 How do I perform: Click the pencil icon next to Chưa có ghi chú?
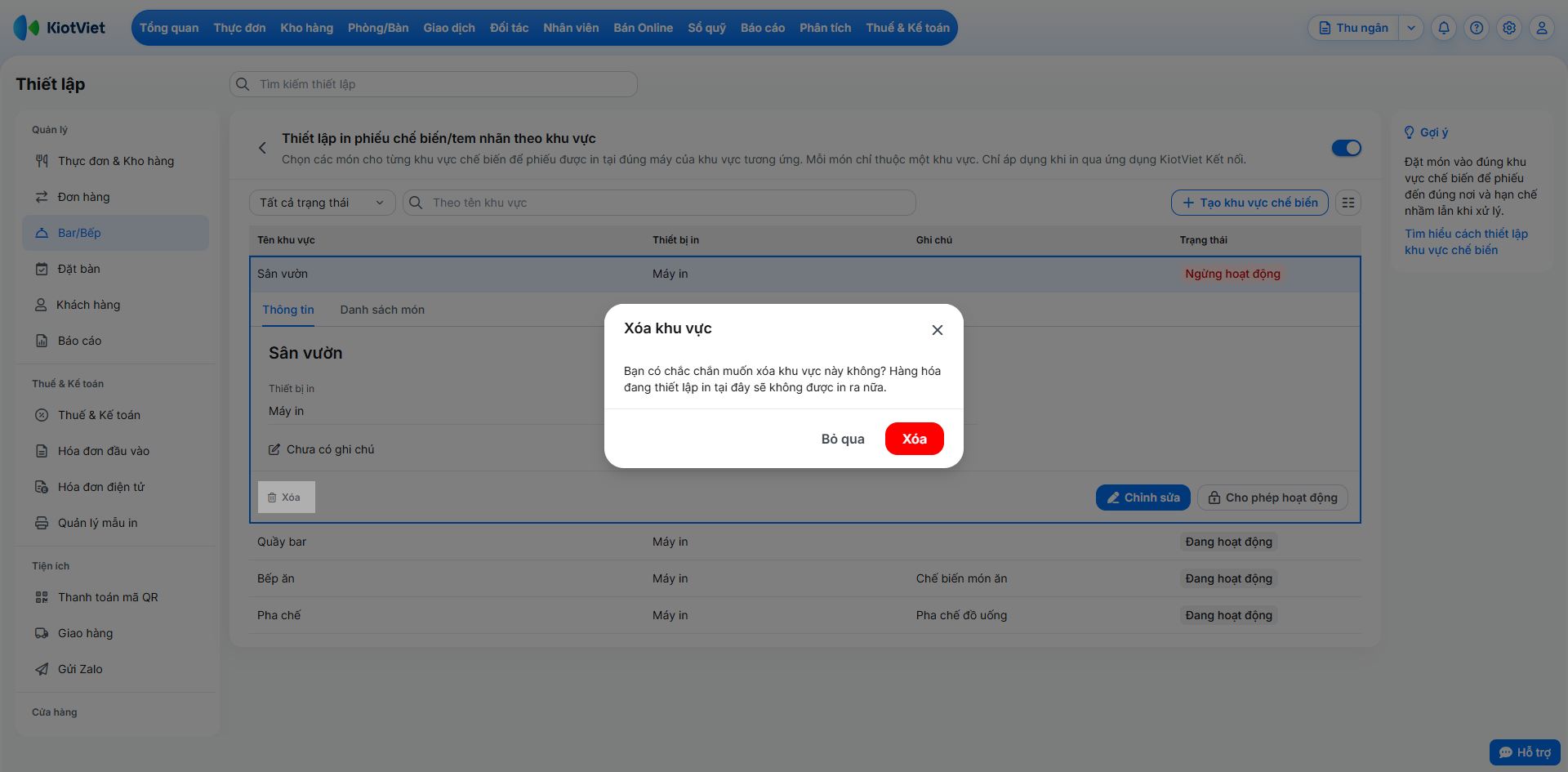point(274,449)
